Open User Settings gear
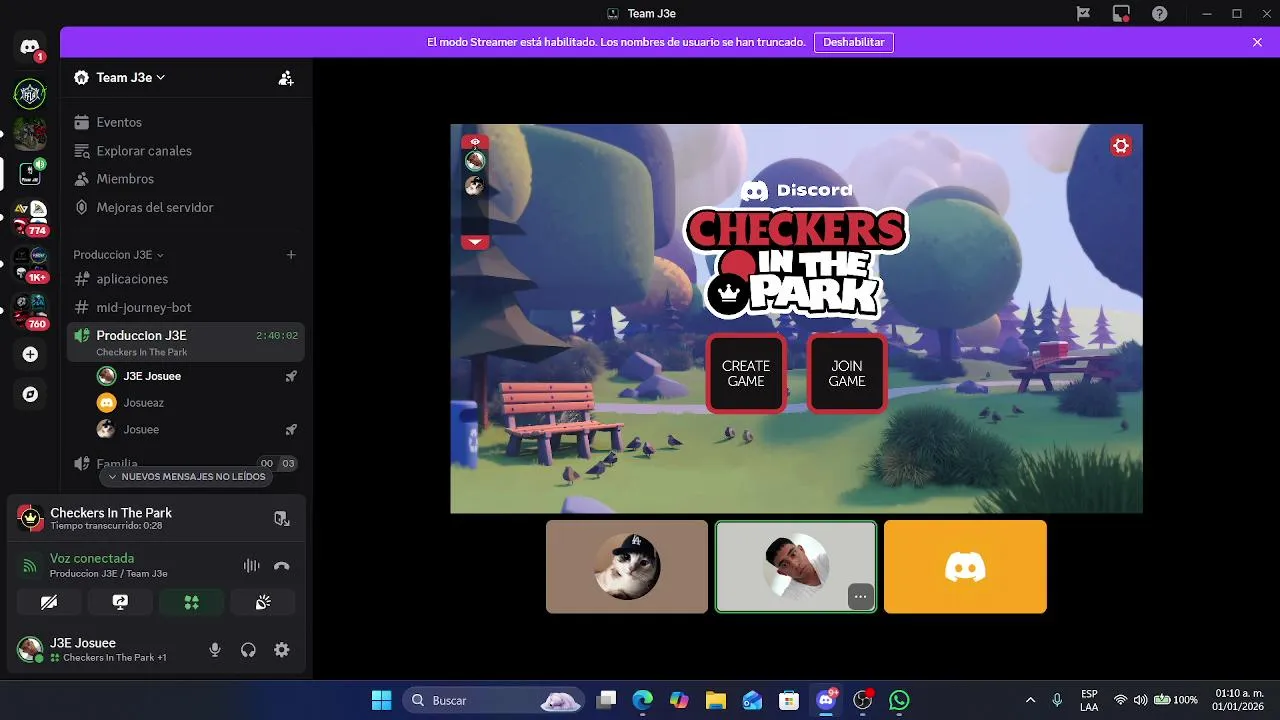The height and width of the screenshot is (720, 1280). (282, 650)
